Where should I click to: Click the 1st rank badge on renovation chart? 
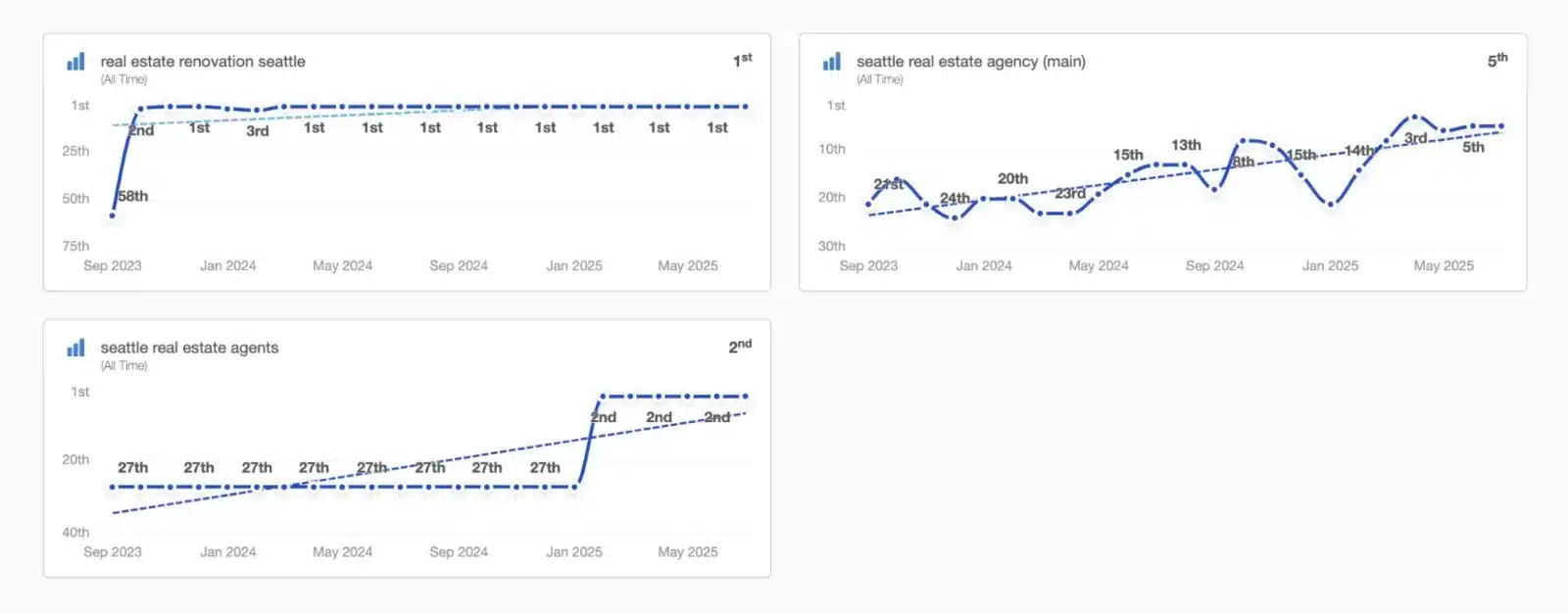click(x=742, y=61)
